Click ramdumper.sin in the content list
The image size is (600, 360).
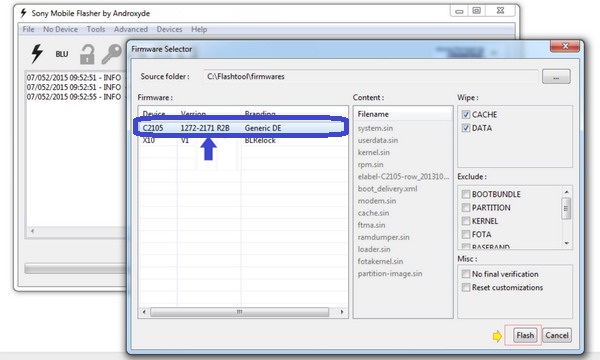click(383, 237)
